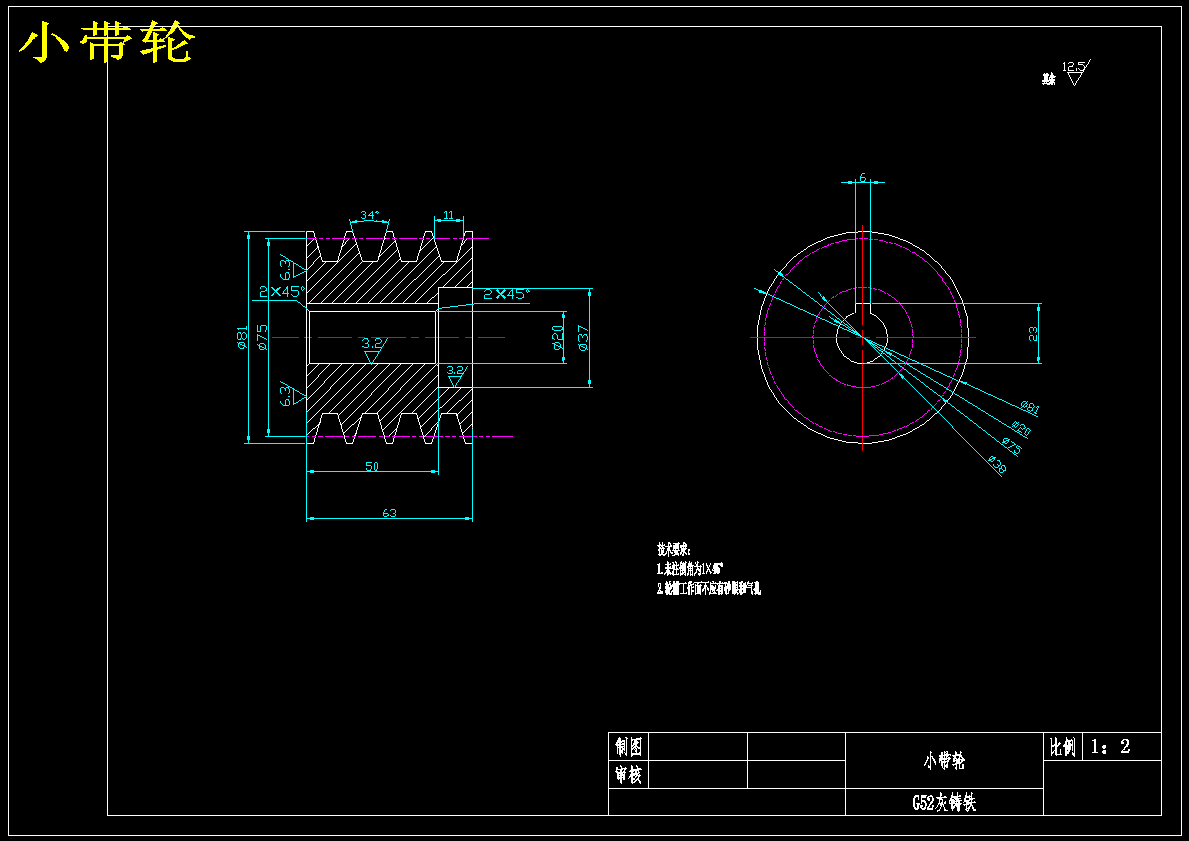Click the 审核 cell in title block
Screen dimensions: 1189x841
click(629, 775)
